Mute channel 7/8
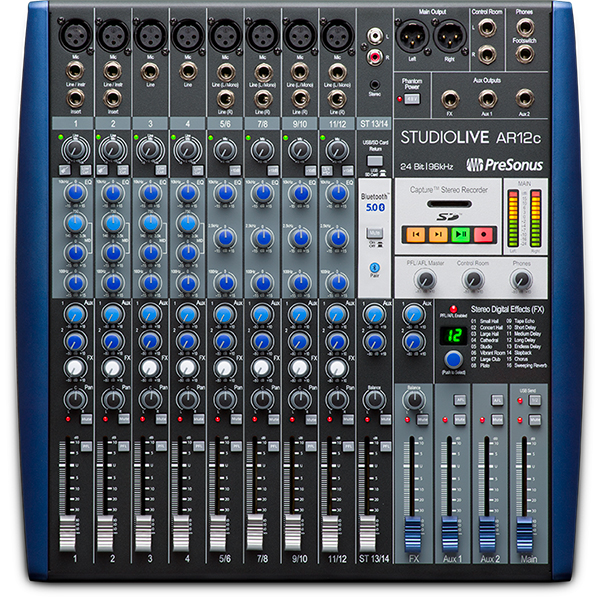Screen dimensions: 600x600 273,419
